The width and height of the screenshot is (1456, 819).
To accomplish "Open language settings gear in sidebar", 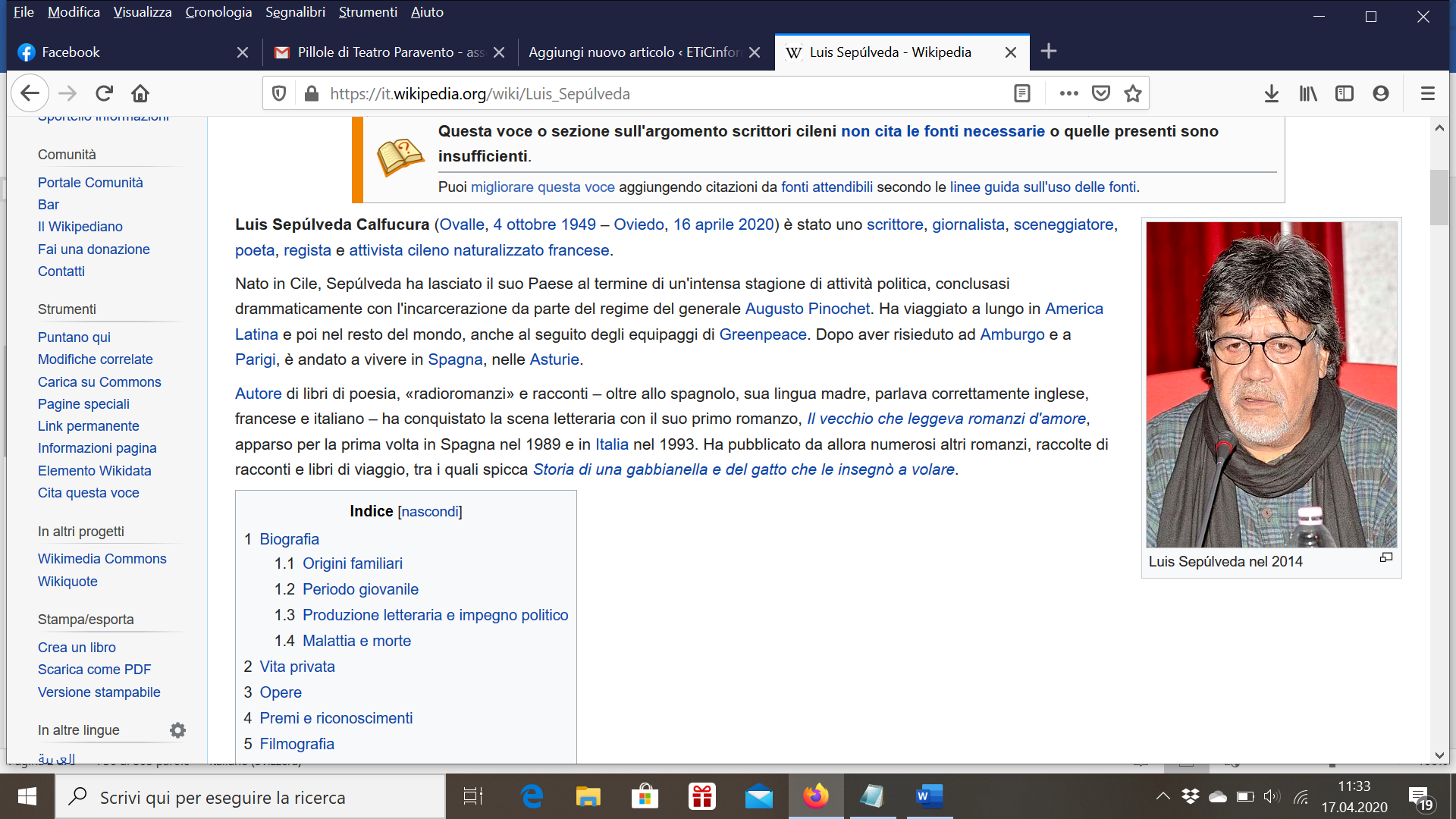I will pos(177,730).
